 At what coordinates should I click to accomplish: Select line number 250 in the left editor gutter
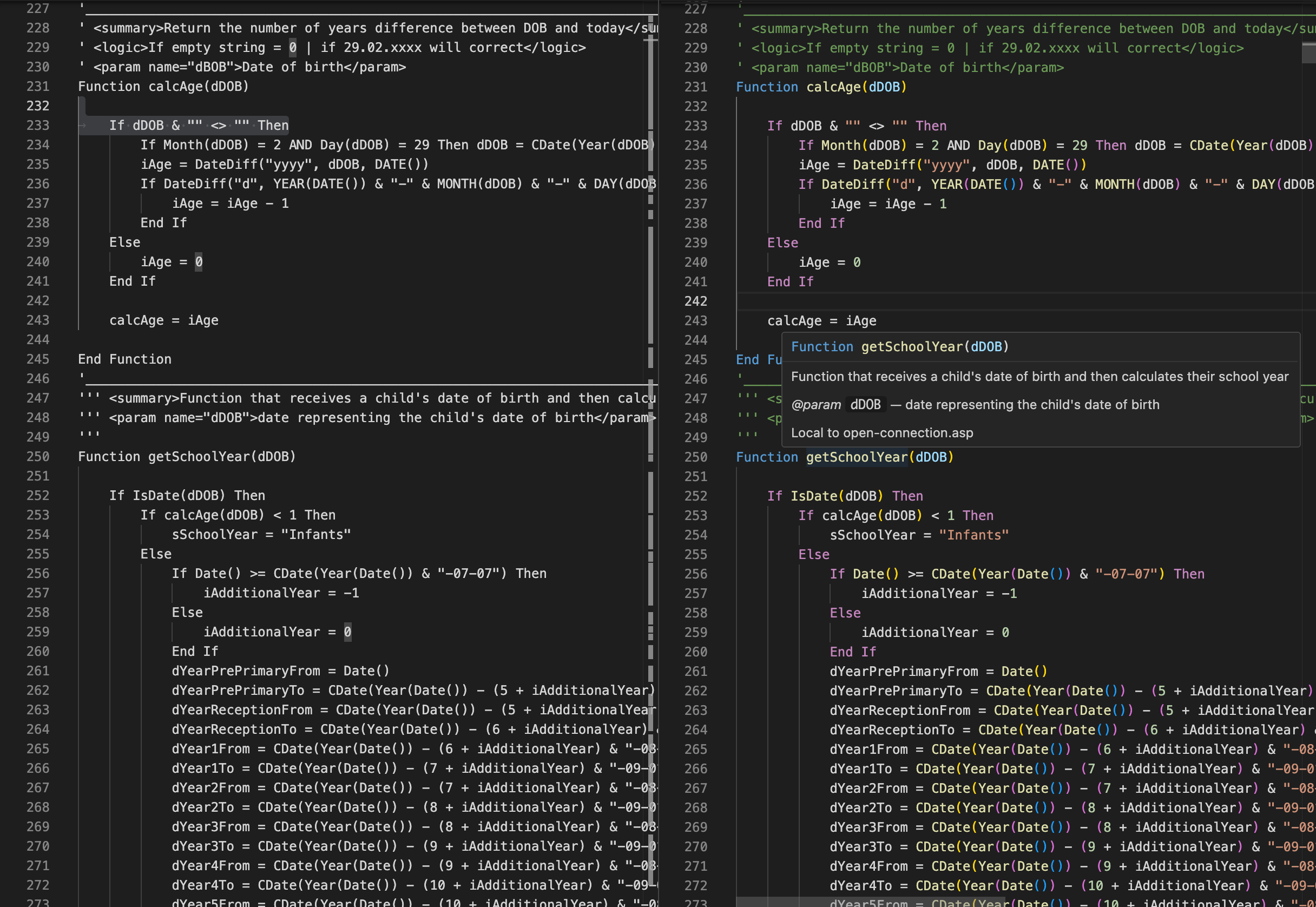click(x=37, y=457)
